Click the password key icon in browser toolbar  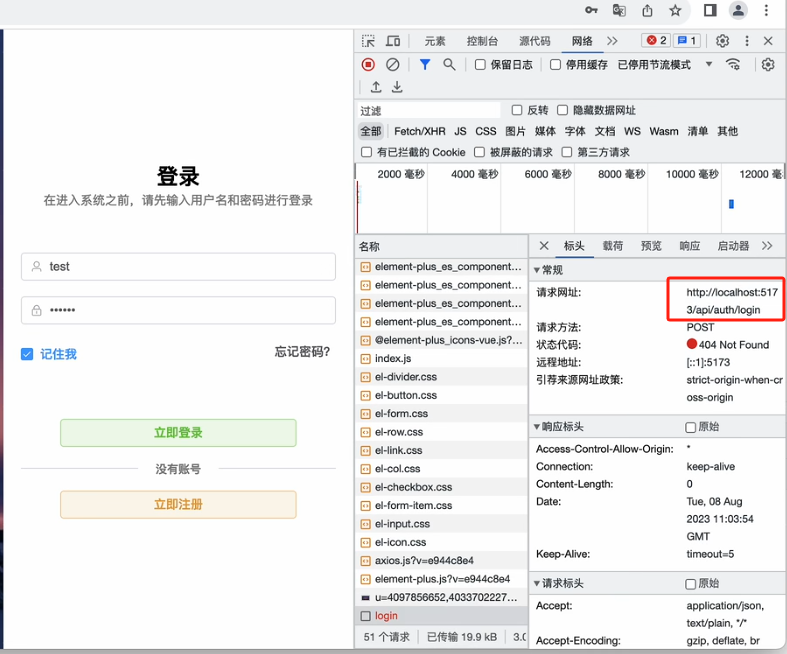pos(591,10)
